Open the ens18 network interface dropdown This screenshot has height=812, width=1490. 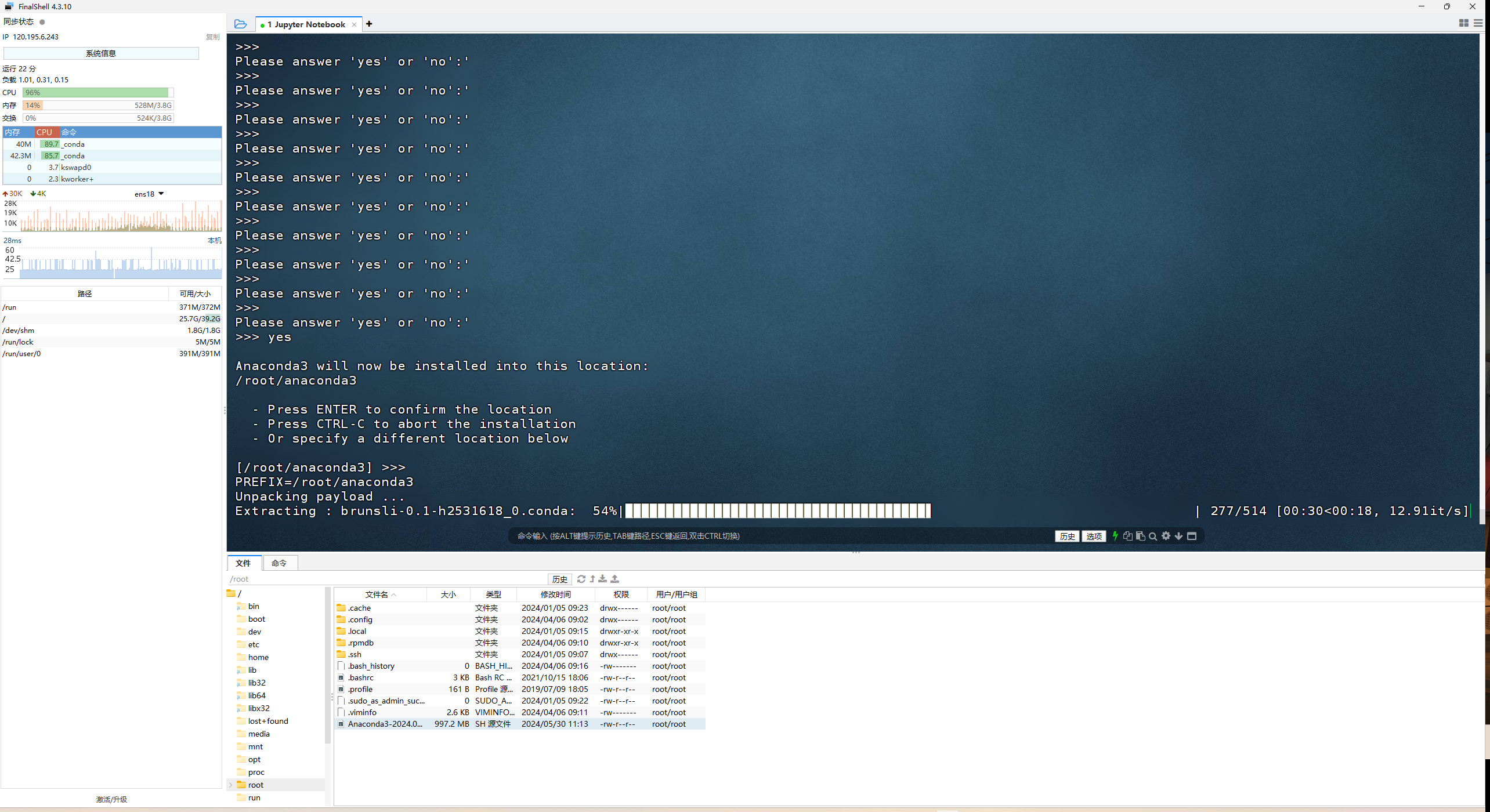click(150, 194)
